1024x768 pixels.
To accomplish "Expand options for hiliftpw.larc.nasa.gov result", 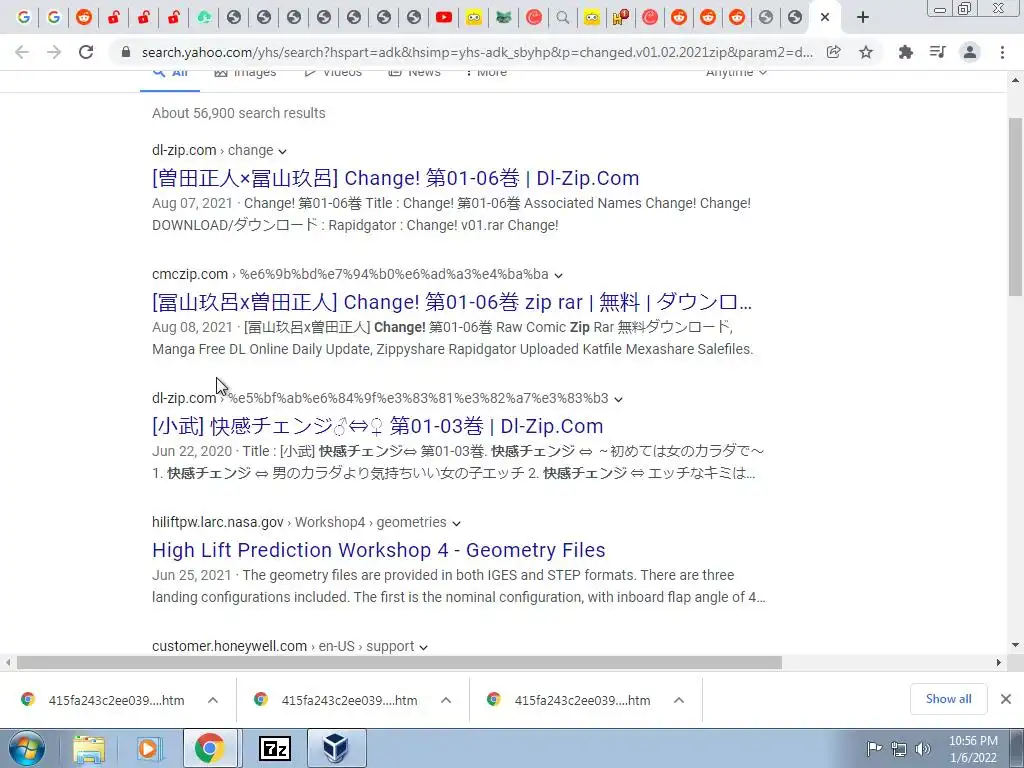I will tap(456, 523).
